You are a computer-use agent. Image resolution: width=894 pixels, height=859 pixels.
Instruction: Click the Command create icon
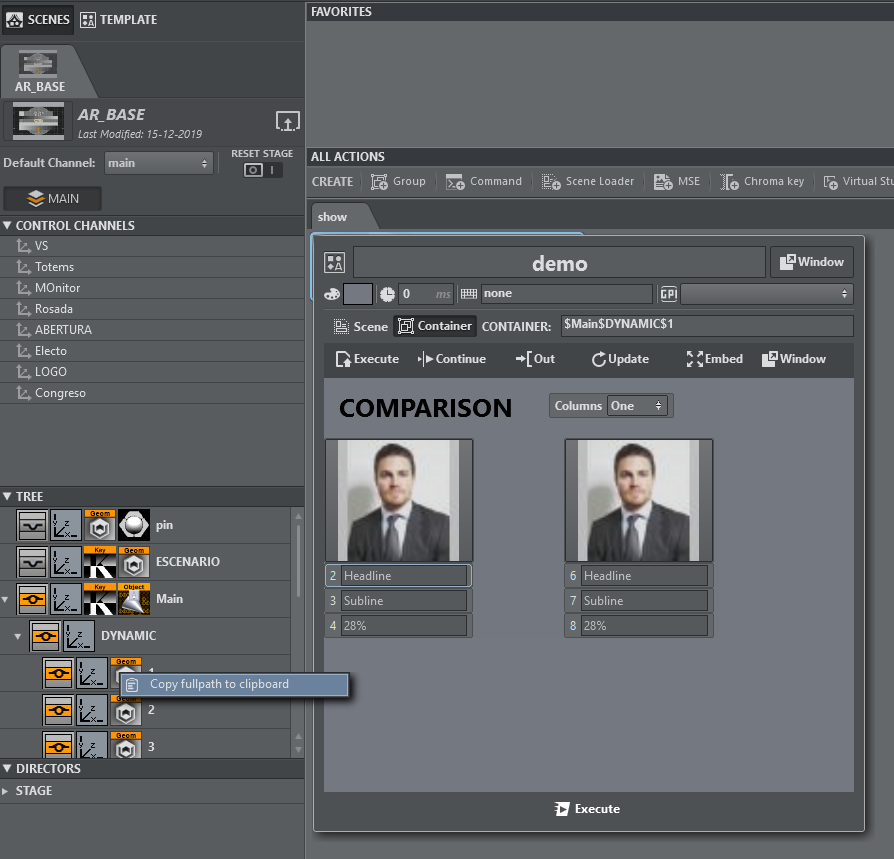(455, 182)
